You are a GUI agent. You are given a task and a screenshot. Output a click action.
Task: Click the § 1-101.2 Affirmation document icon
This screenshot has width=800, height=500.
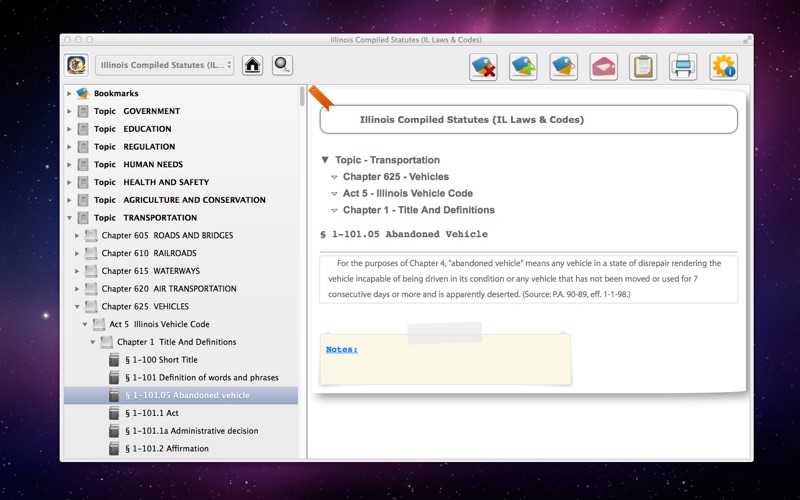coord(114,448)
